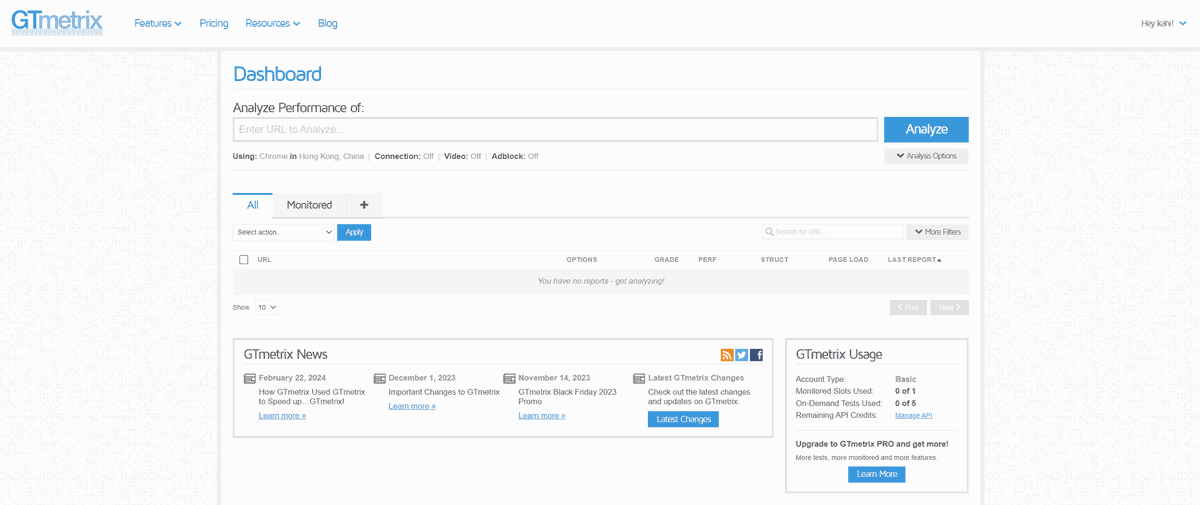Click How GTmetrix Used GTmetrix headline
The height and width of the screenshot is (505, 1200).
click(312, 397)
